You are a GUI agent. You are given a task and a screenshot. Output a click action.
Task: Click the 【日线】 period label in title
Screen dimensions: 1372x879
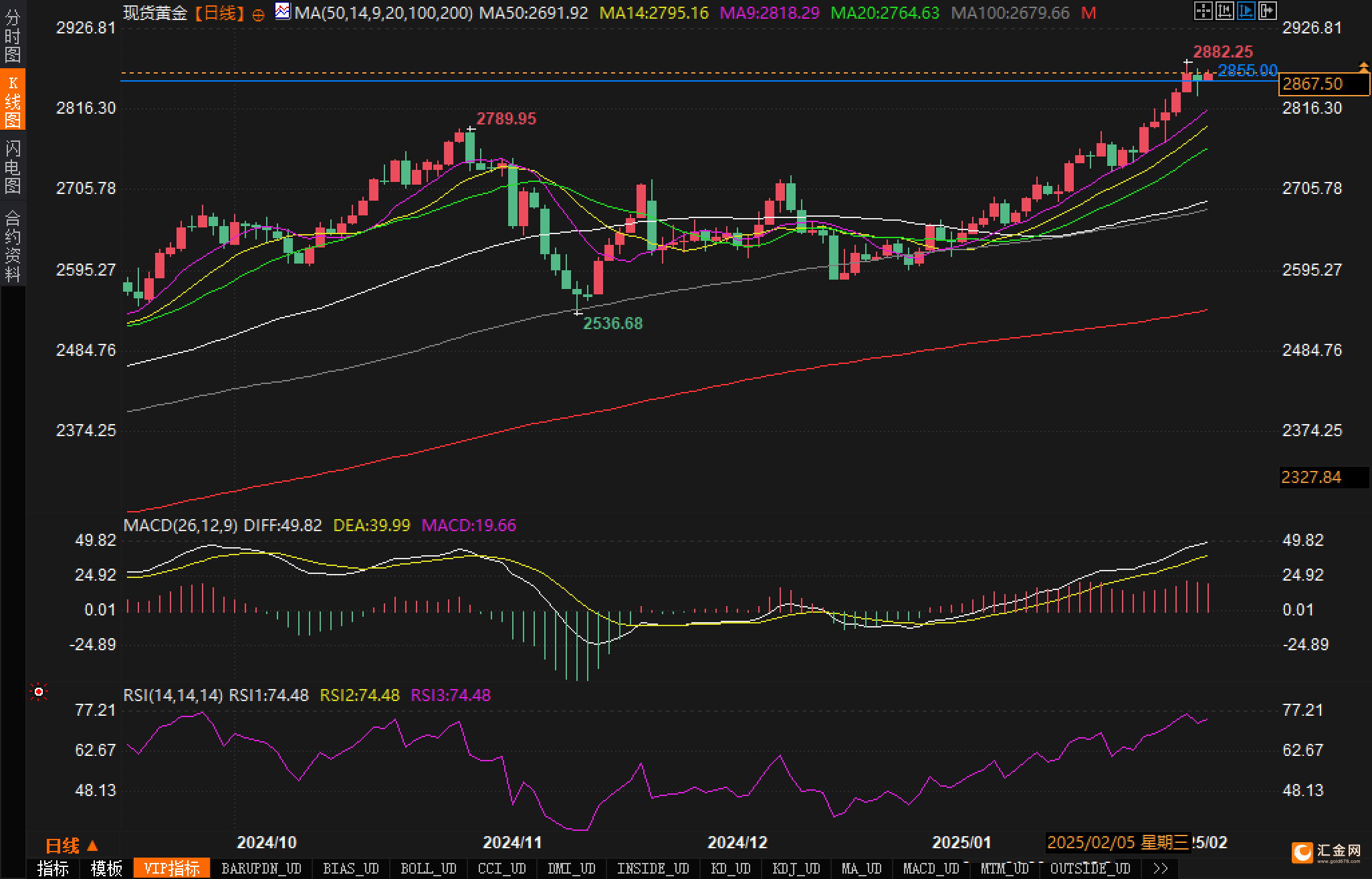220,13
